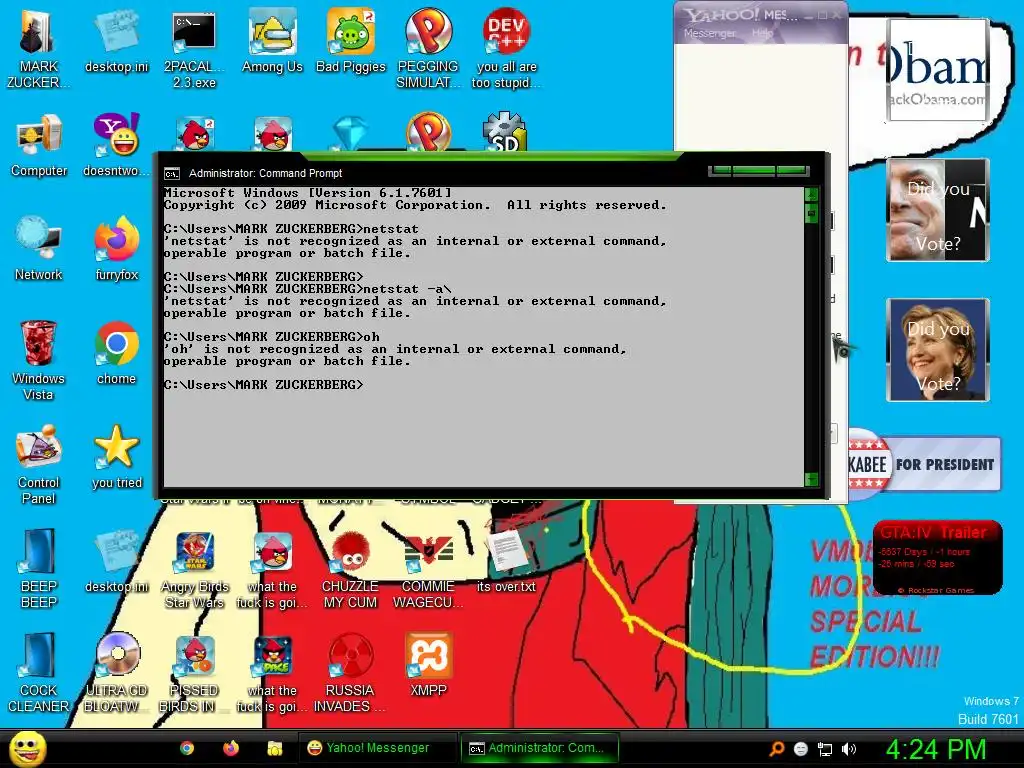Open the desktop.ini file next to BEEP BEEP
Viewport: 1024px width, 768px height.
[x=116, y=562]
